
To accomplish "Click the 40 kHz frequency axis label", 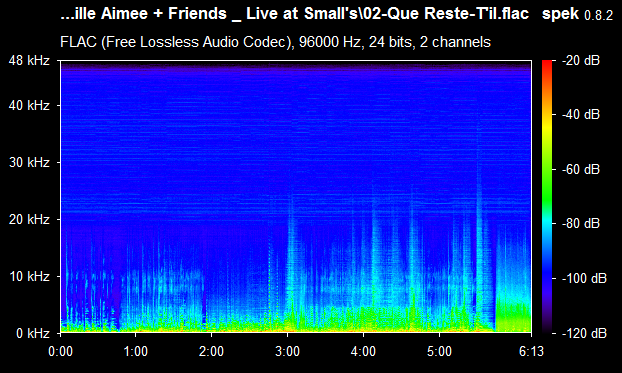I will (x=29, y=106).
